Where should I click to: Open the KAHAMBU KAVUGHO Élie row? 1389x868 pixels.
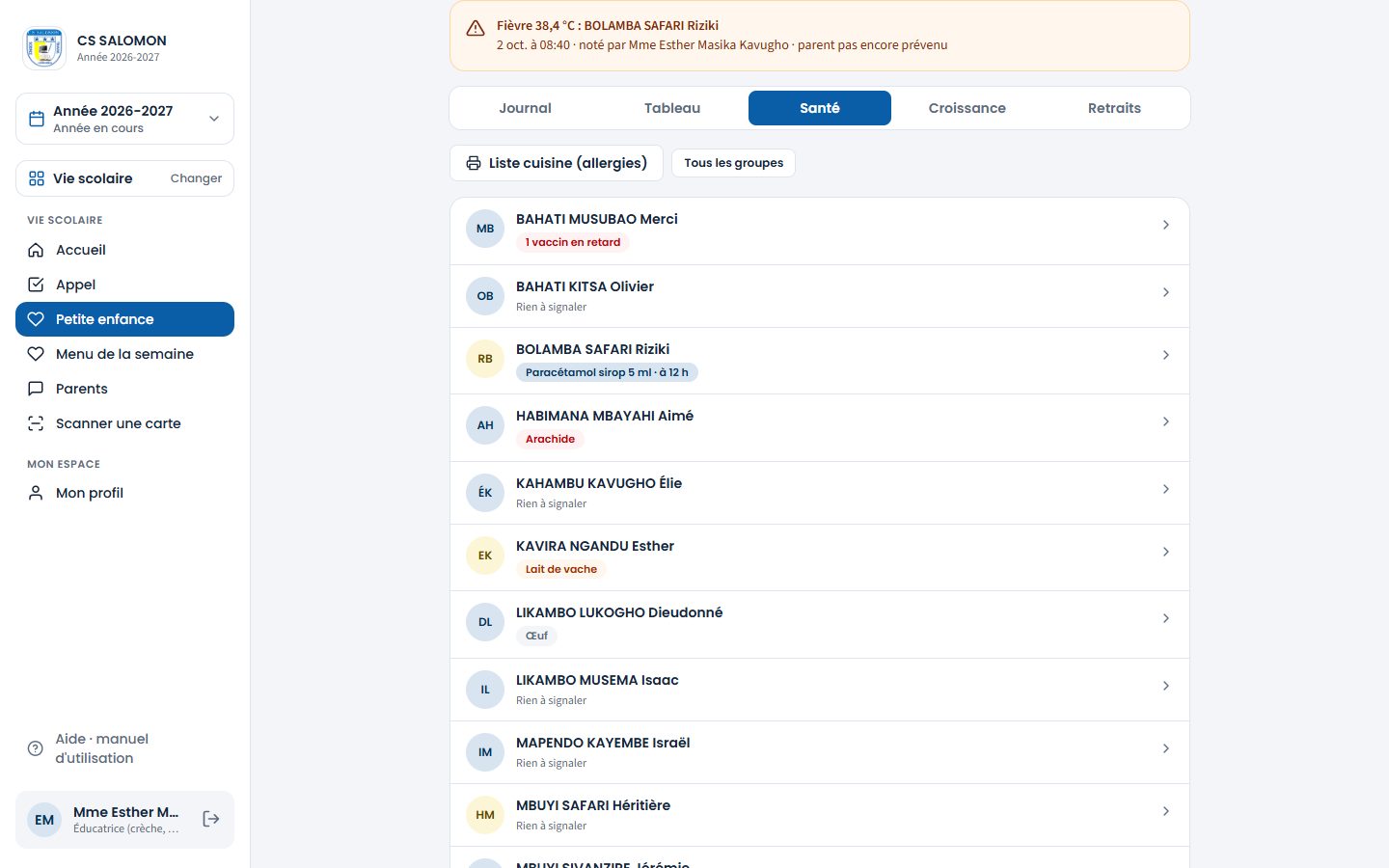point(820,493)
